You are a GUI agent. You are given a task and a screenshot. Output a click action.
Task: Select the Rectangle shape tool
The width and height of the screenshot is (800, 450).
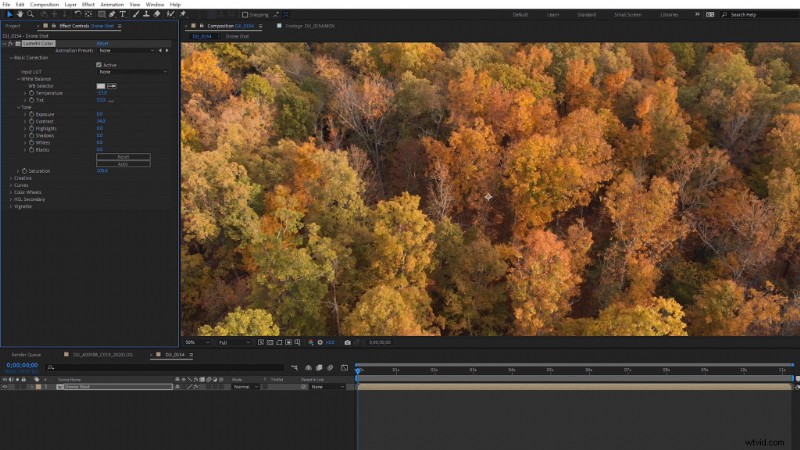click(102, 14)
